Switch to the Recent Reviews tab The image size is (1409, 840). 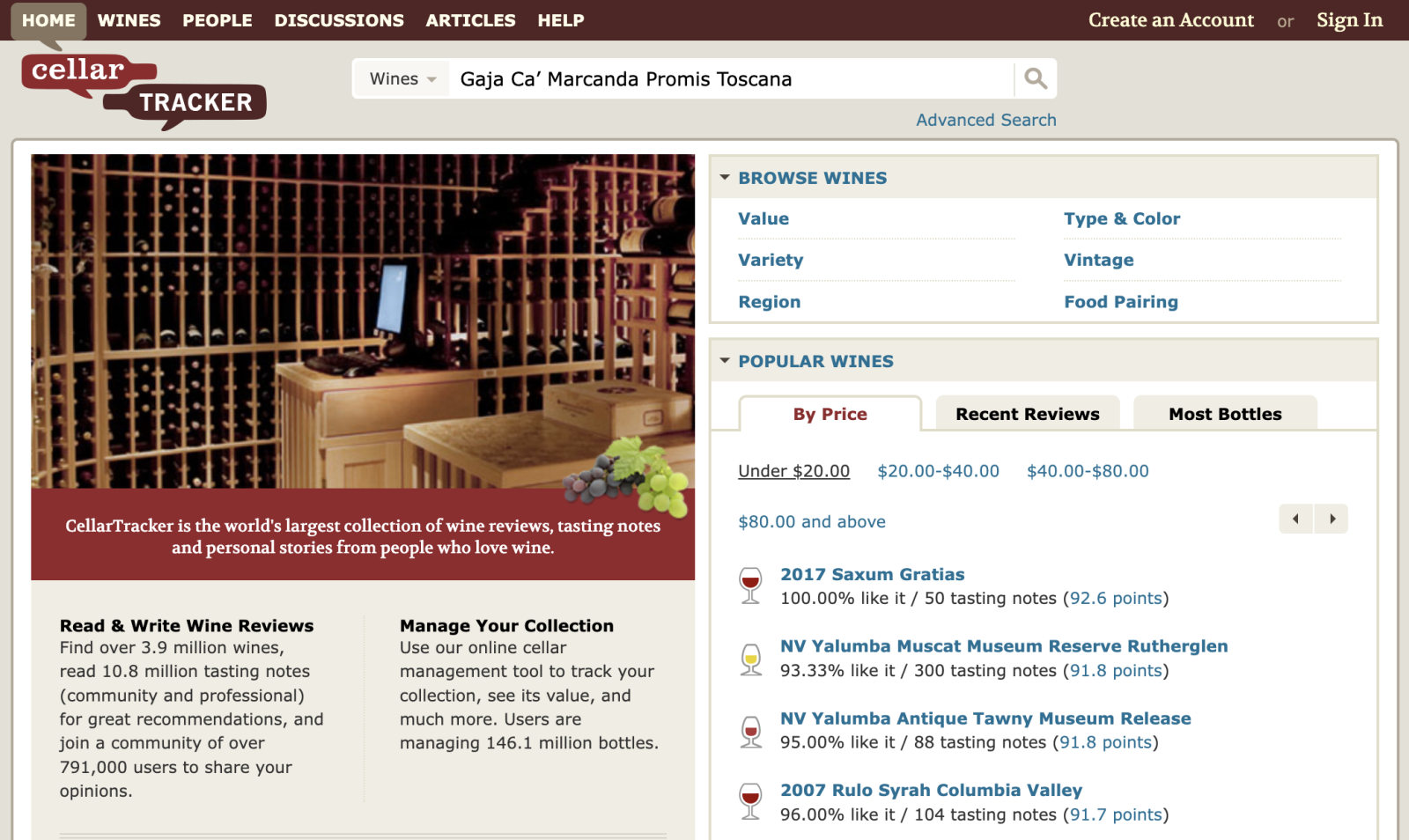click(x=1028, y=414)
